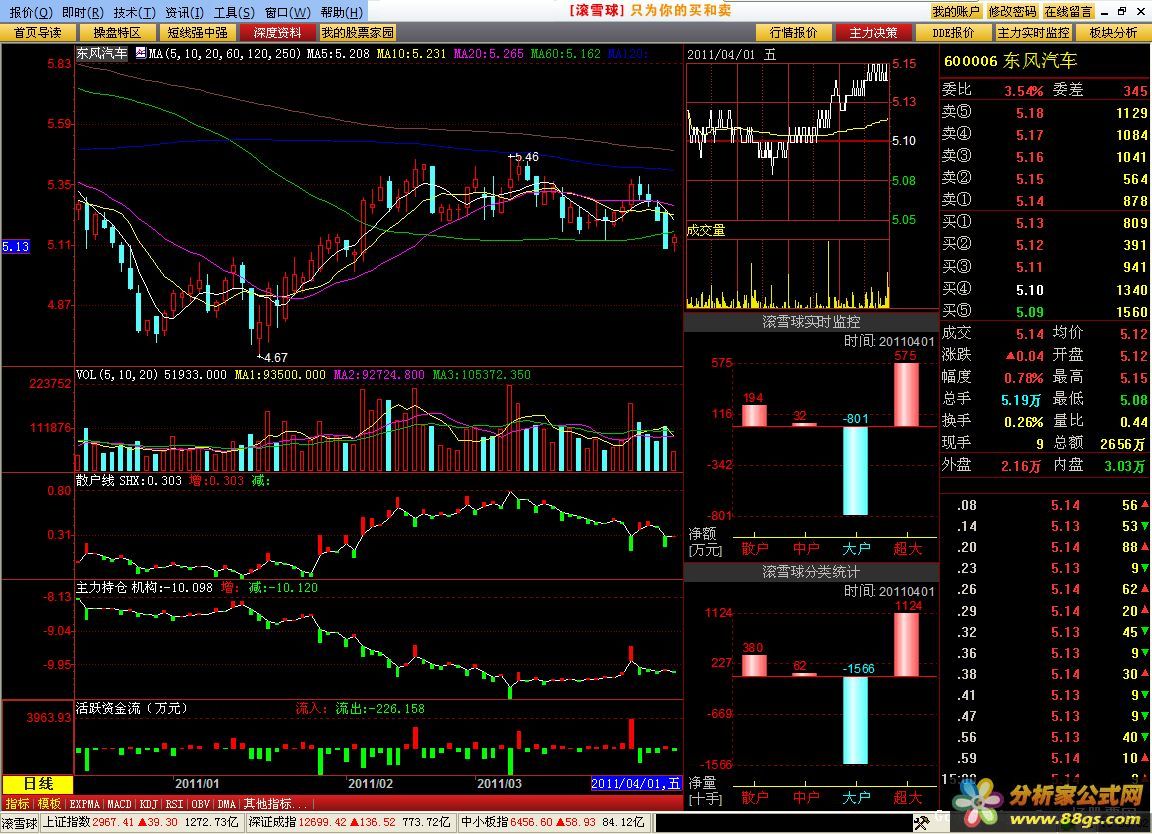Click the -1566 大户 bar in category stats
The width and height of the screenshot is (1152, 834).
(x=855, y=721)
